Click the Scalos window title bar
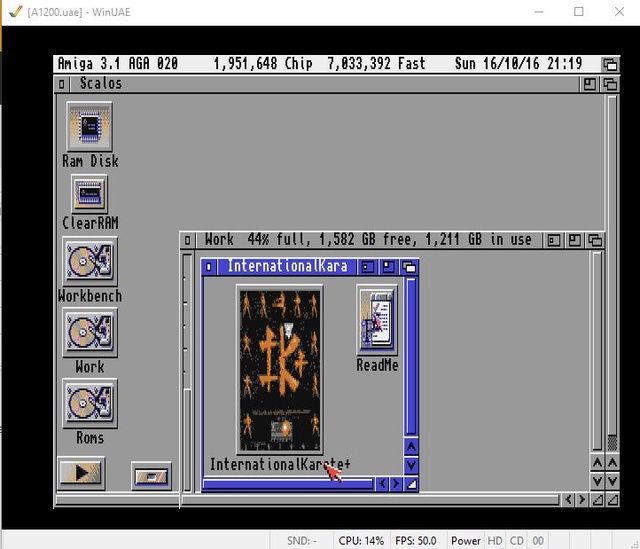The image size is (640, 549). [324, 84]
